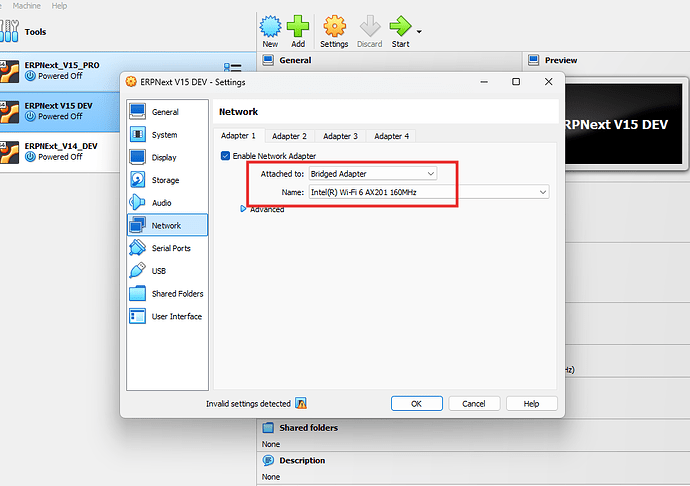Maximize the Settings dialog window
This screenshot has width=690, height=486.
pos(516,82)
